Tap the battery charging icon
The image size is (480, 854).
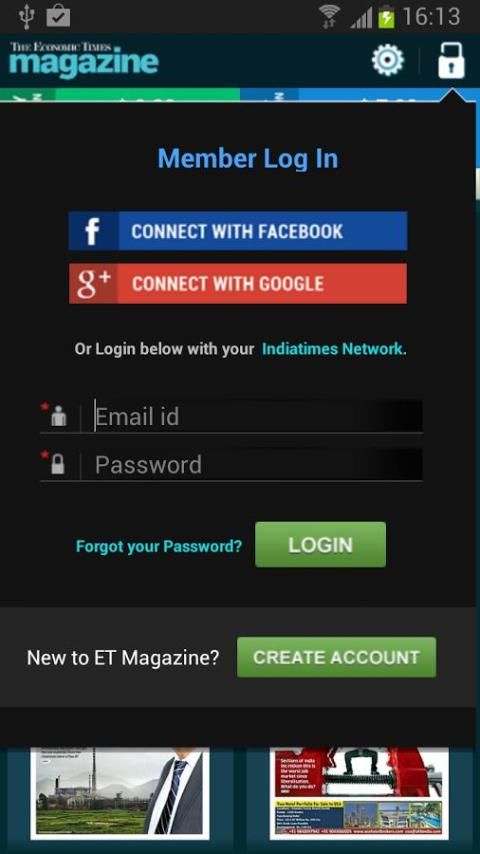[x=386, y=17]
